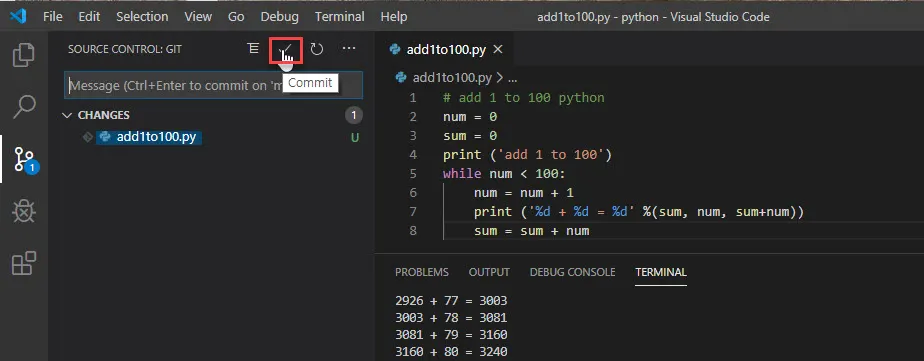Switch to the PROBLEMS panel tab
This screenshot has height=361, width=924.
[421, 272]
